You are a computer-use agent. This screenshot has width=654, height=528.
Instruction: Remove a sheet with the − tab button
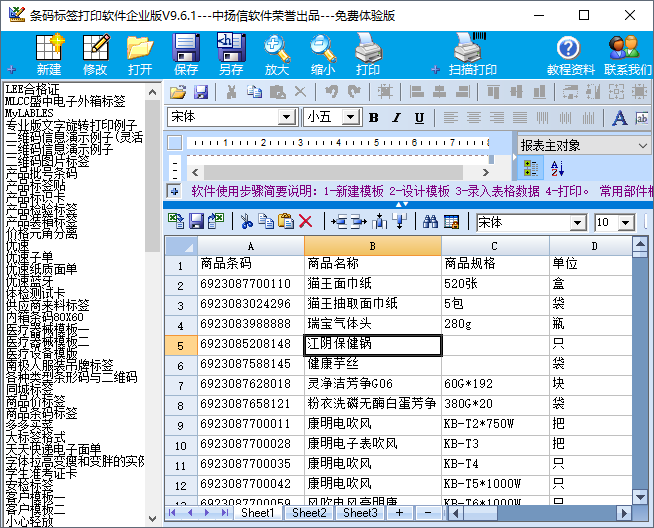point(428,513)
